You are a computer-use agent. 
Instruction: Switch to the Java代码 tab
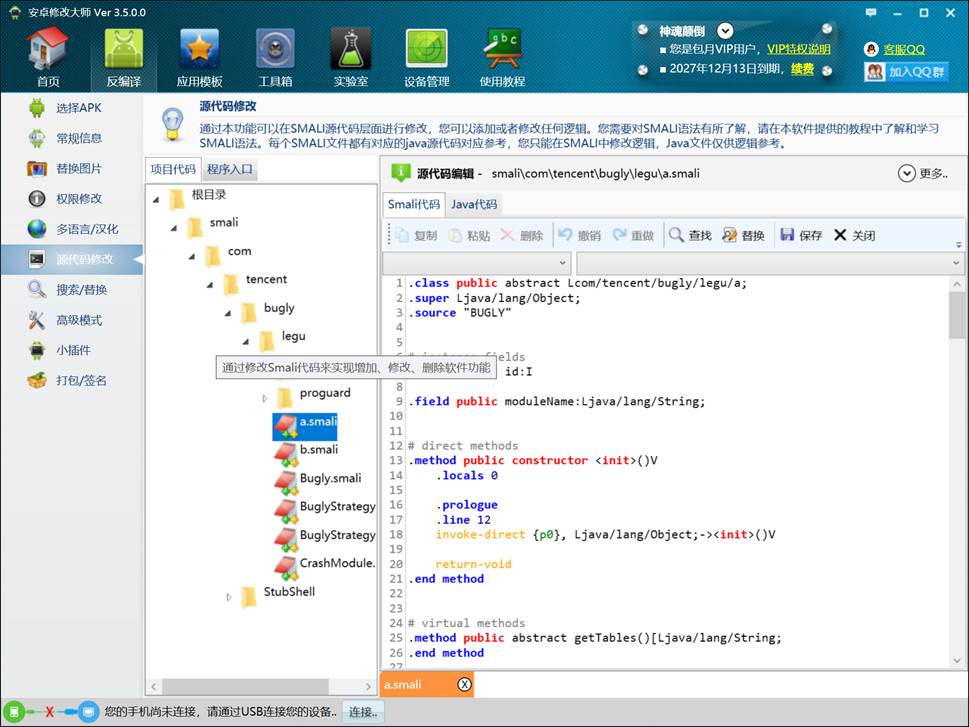pyautogui.click(x=473, y=204)
